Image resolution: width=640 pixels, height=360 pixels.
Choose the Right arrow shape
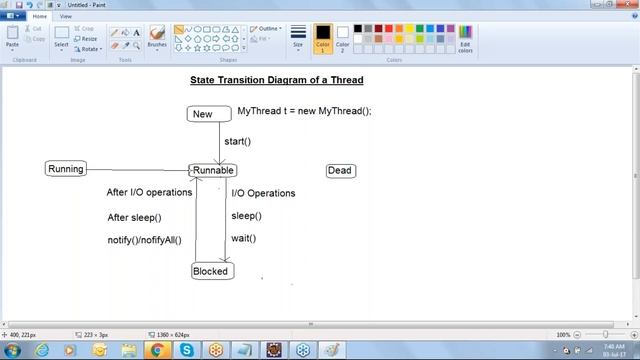[216, 39]
